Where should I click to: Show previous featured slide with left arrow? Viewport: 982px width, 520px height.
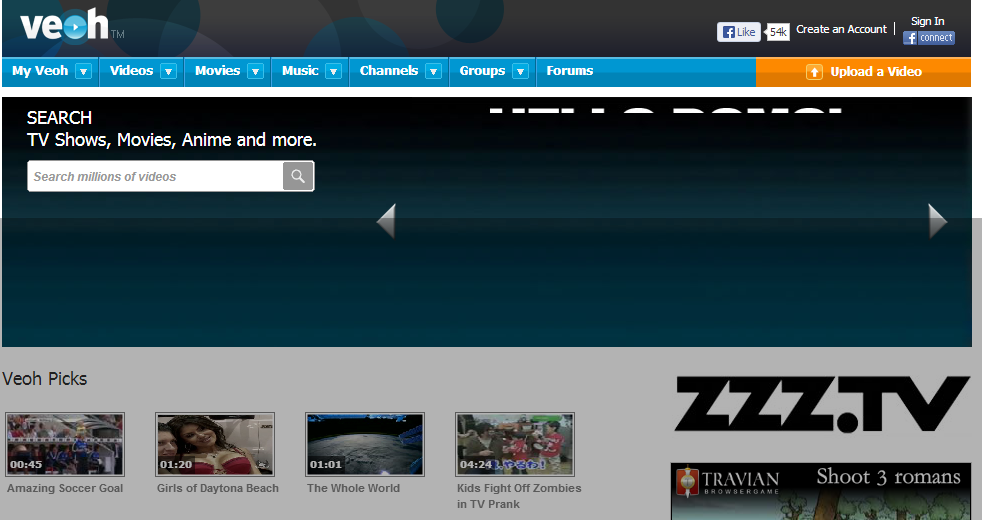click(x=386, y=221)
